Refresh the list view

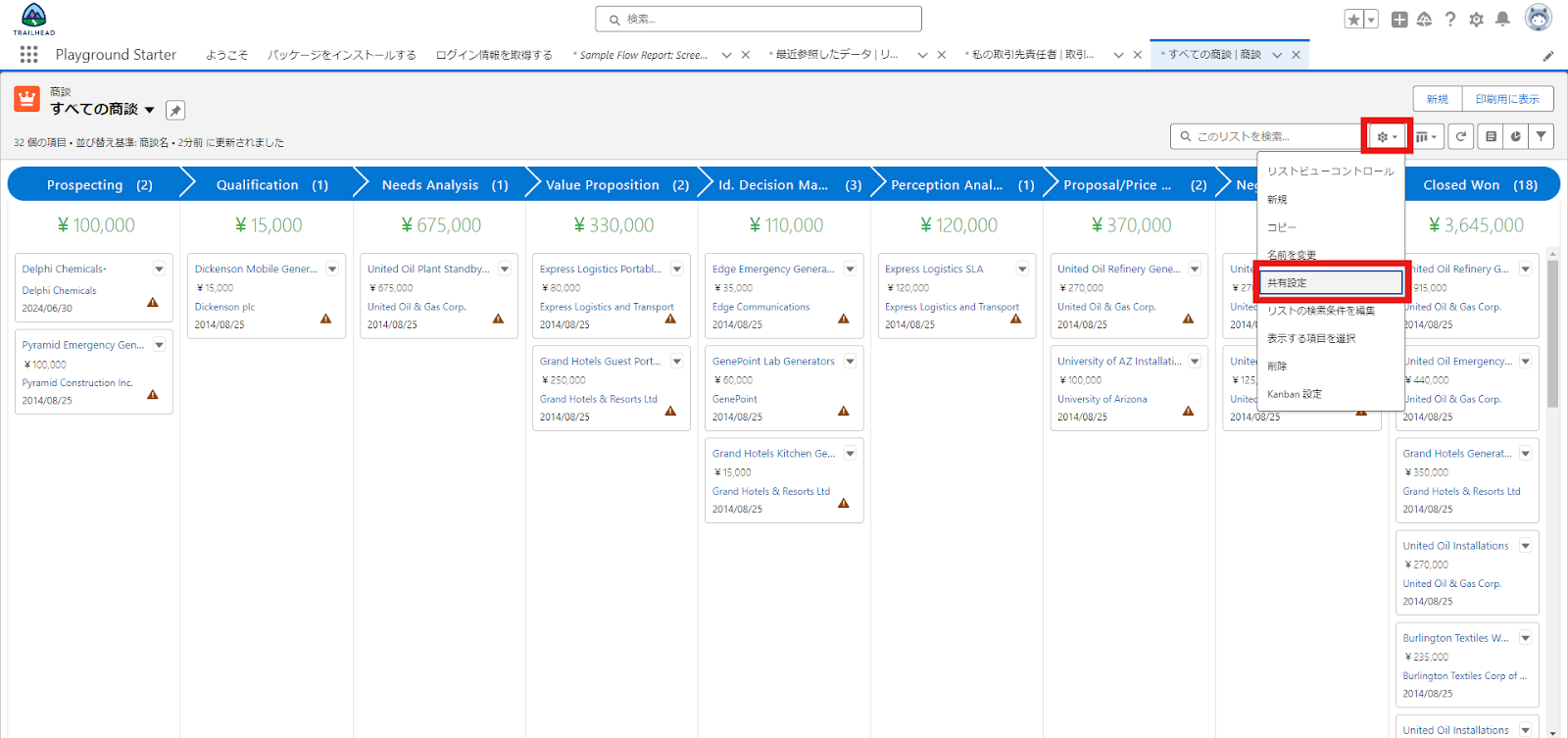point(1461,137)
